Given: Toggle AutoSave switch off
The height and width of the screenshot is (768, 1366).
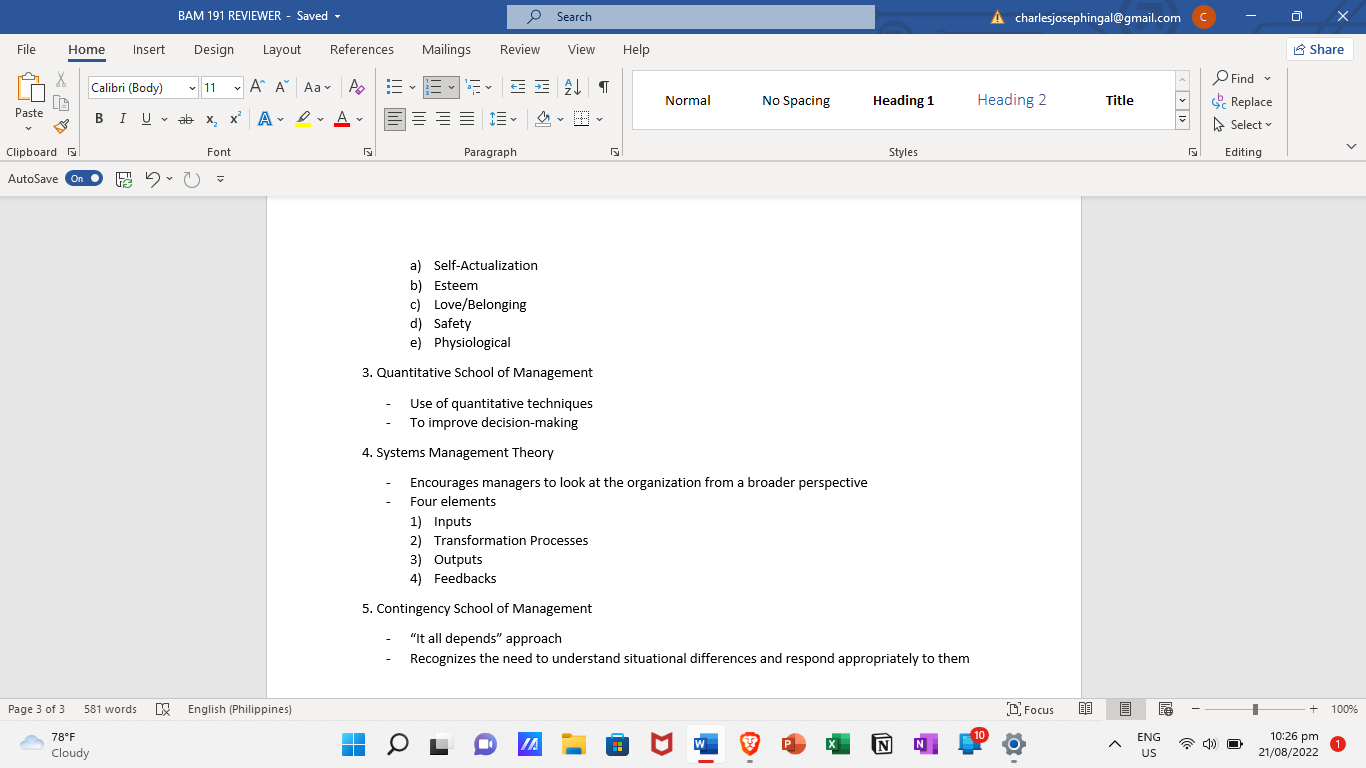Looking at the screenshot, I should coord(84,179).
